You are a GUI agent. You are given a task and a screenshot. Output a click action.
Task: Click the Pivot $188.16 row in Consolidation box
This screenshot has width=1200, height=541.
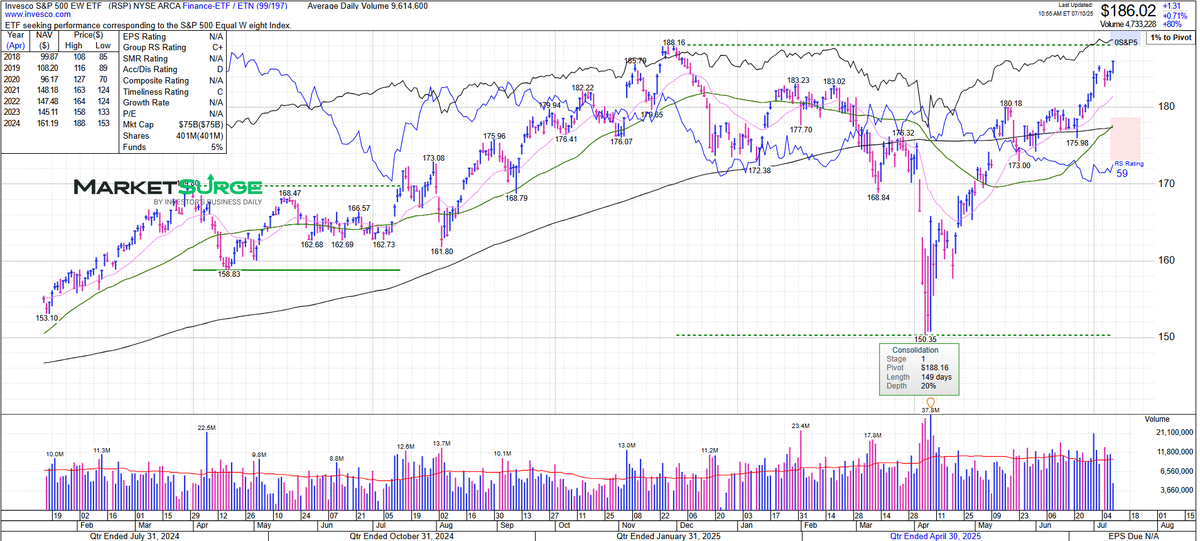coord(918,368)
